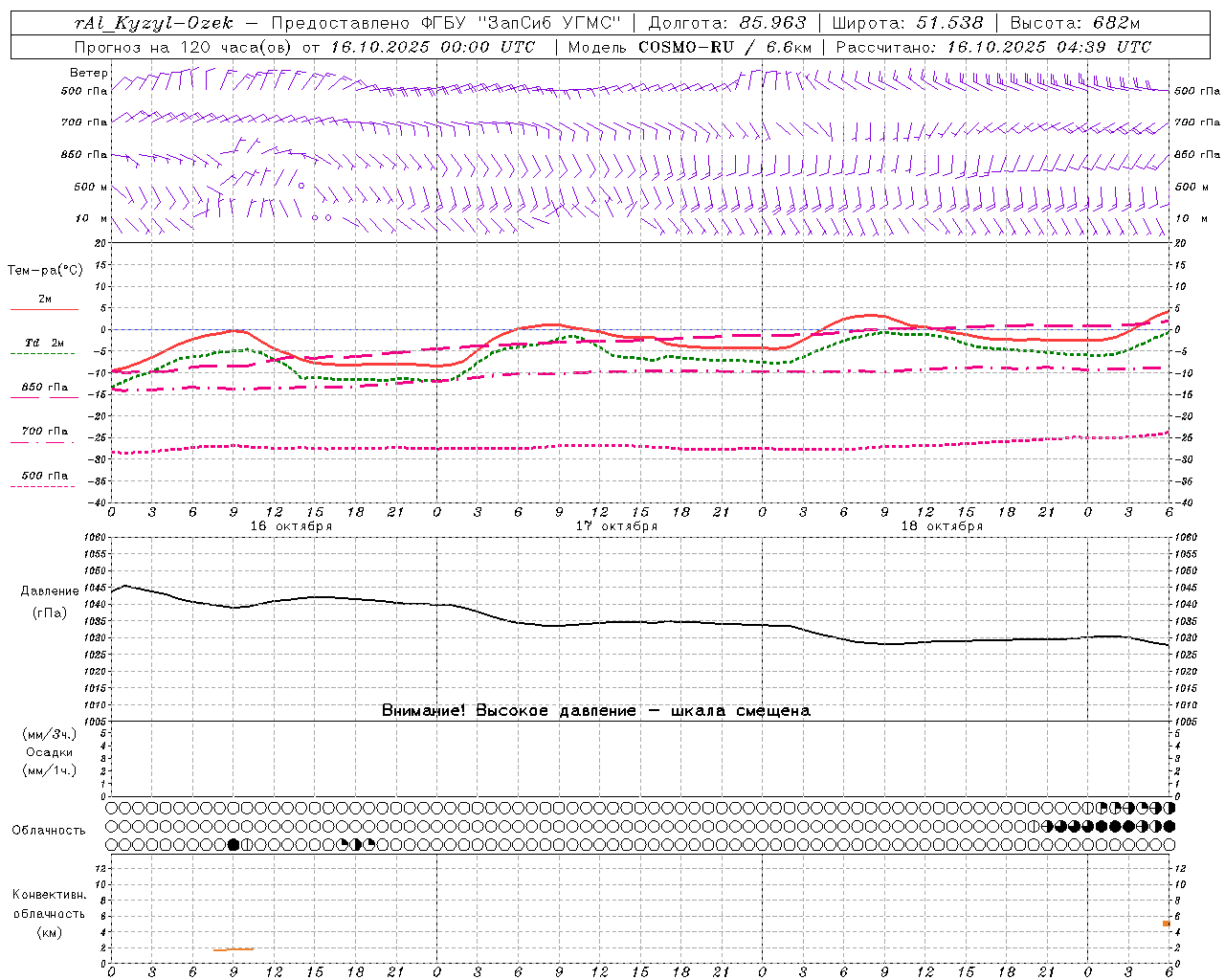
Task: Click the Тем-ра(°C) axis title
Action: tap(46, 271)
